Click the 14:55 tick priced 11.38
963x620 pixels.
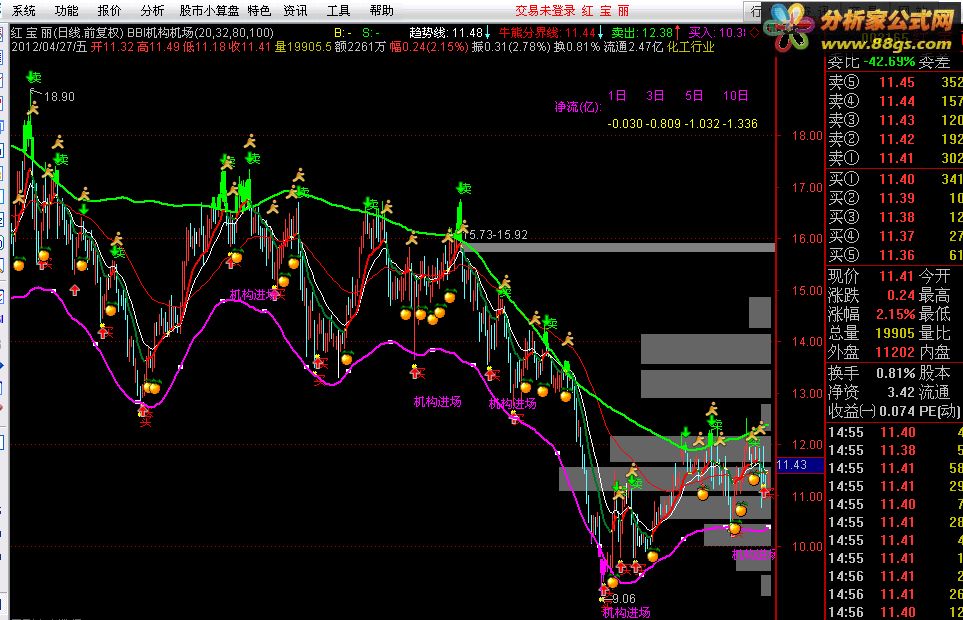895,451
